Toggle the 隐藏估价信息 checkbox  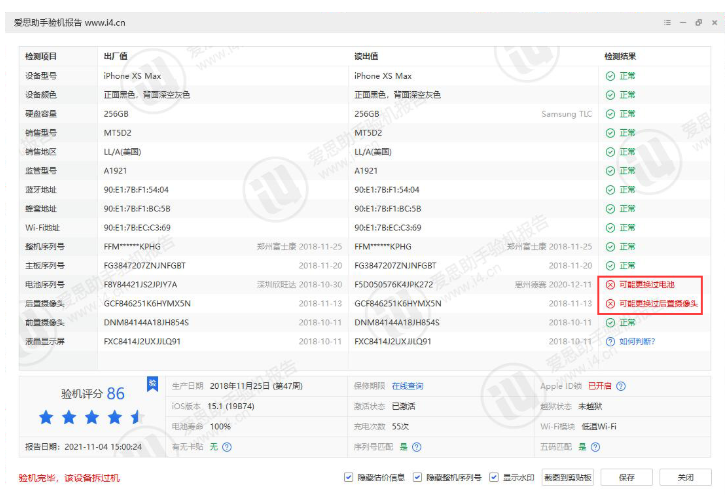pyautogui.click(x=348, y=477)
